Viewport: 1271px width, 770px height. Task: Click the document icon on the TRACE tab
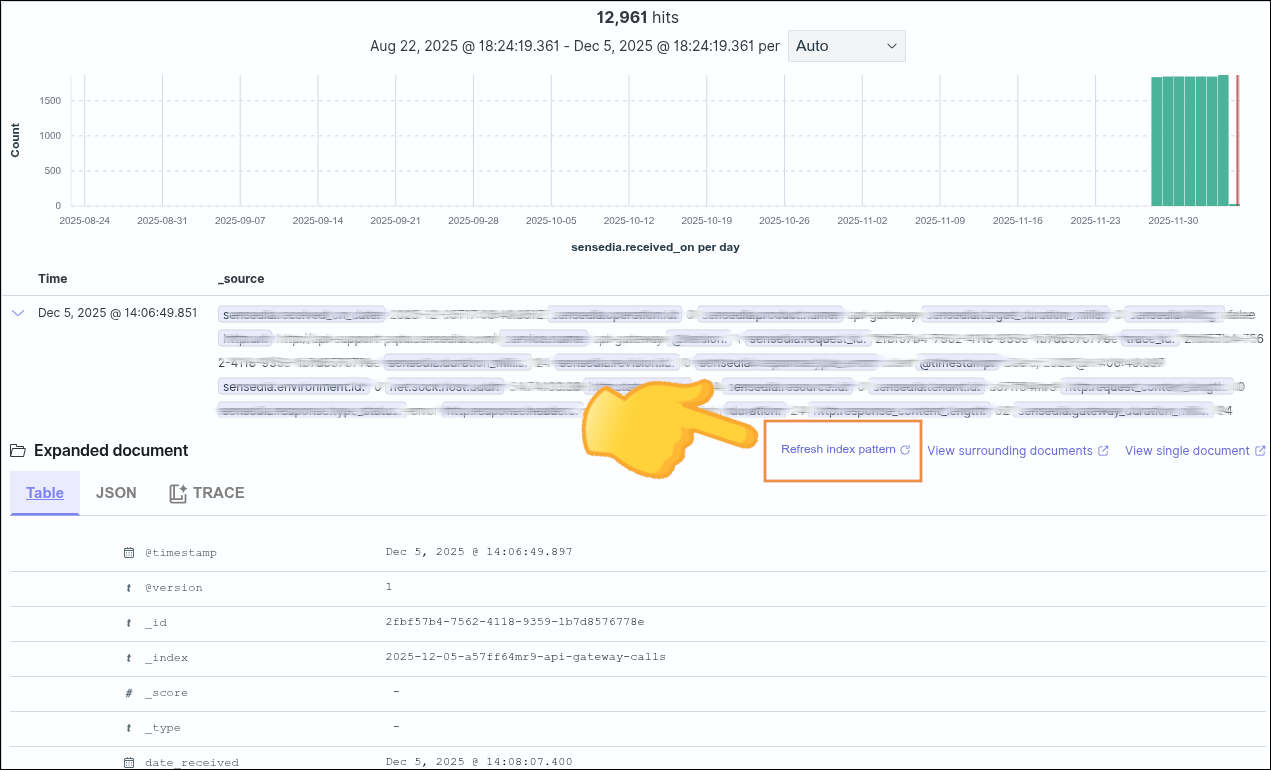pos(175,492)
